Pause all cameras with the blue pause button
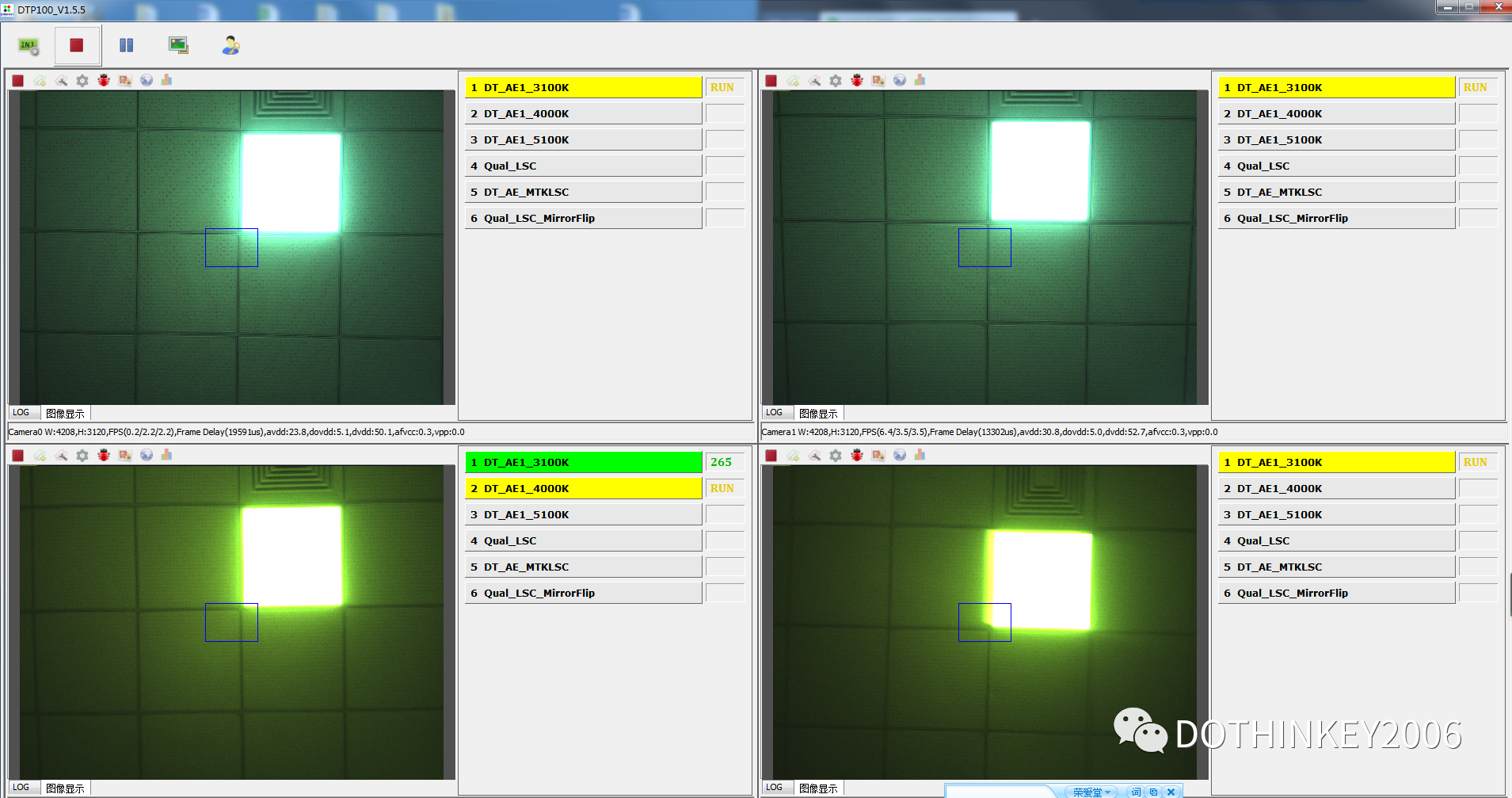 [x=126, y=46]
